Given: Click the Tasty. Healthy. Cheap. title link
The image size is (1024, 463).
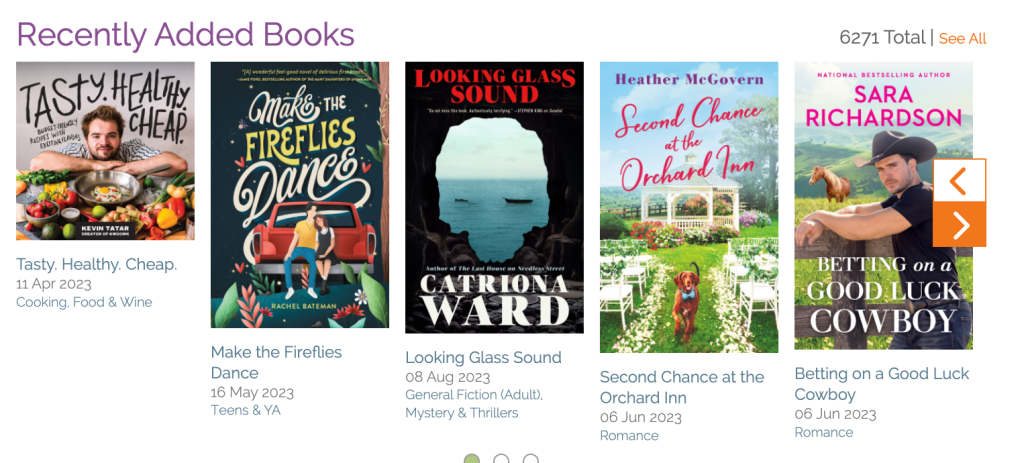Looking at the screenshot, I should coord(96,265).
